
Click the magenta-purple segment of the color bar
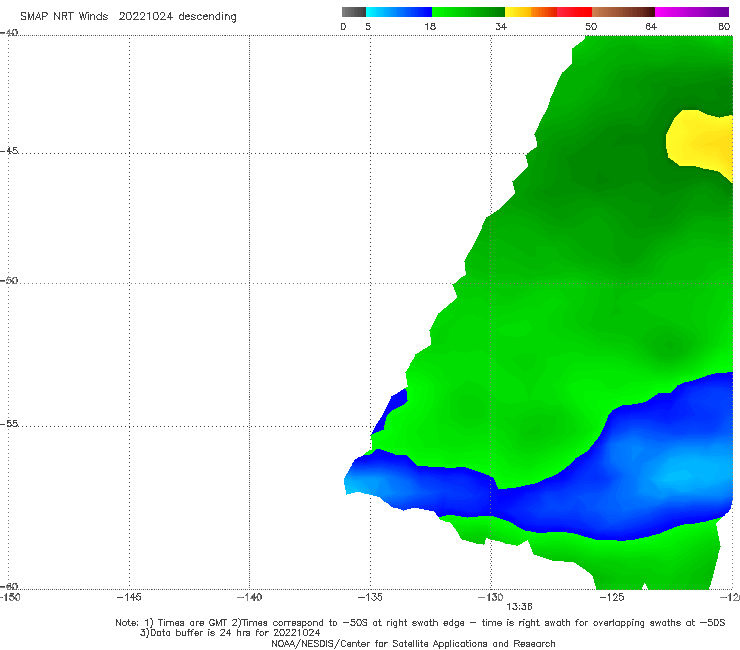692,12
